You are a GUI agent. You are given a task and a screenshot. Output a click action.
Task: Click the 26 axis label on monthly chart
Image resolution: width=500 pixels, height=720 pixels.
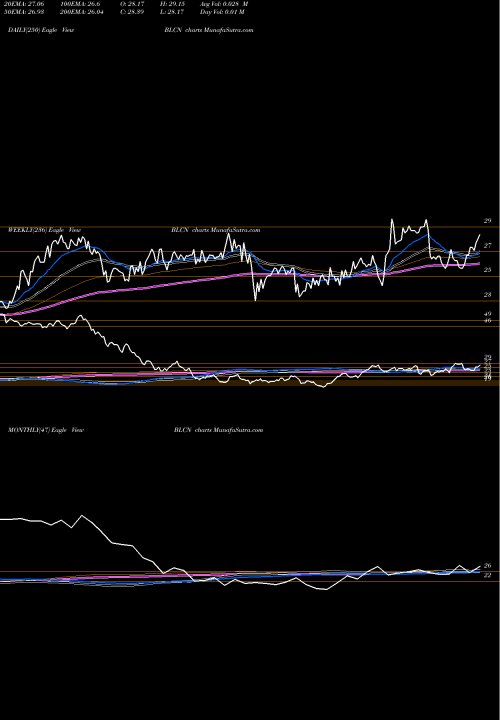point(488,566)
